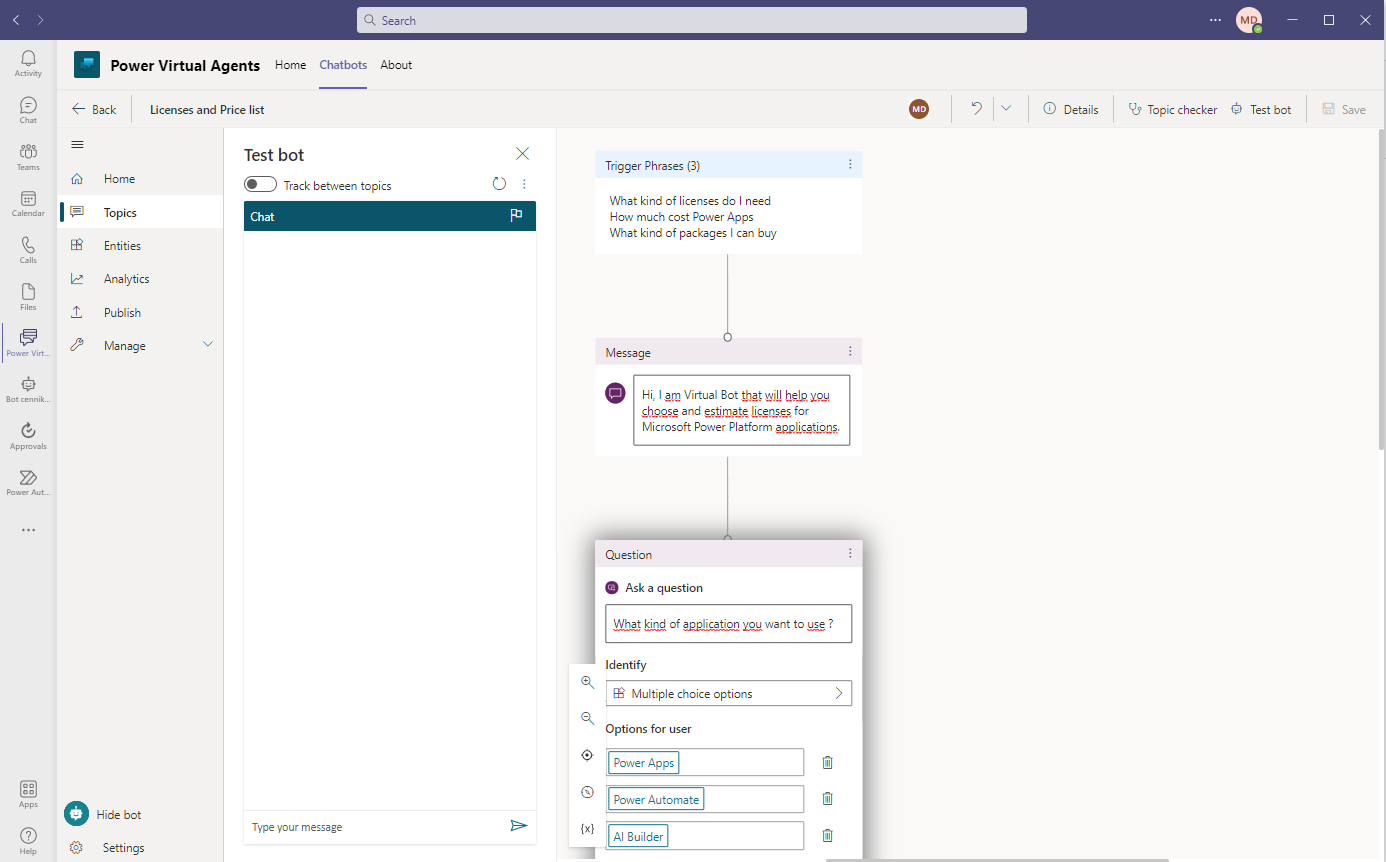The image size is (1386, 862).
Task: Edit the Message node text
Action: (x=741, y=410)
